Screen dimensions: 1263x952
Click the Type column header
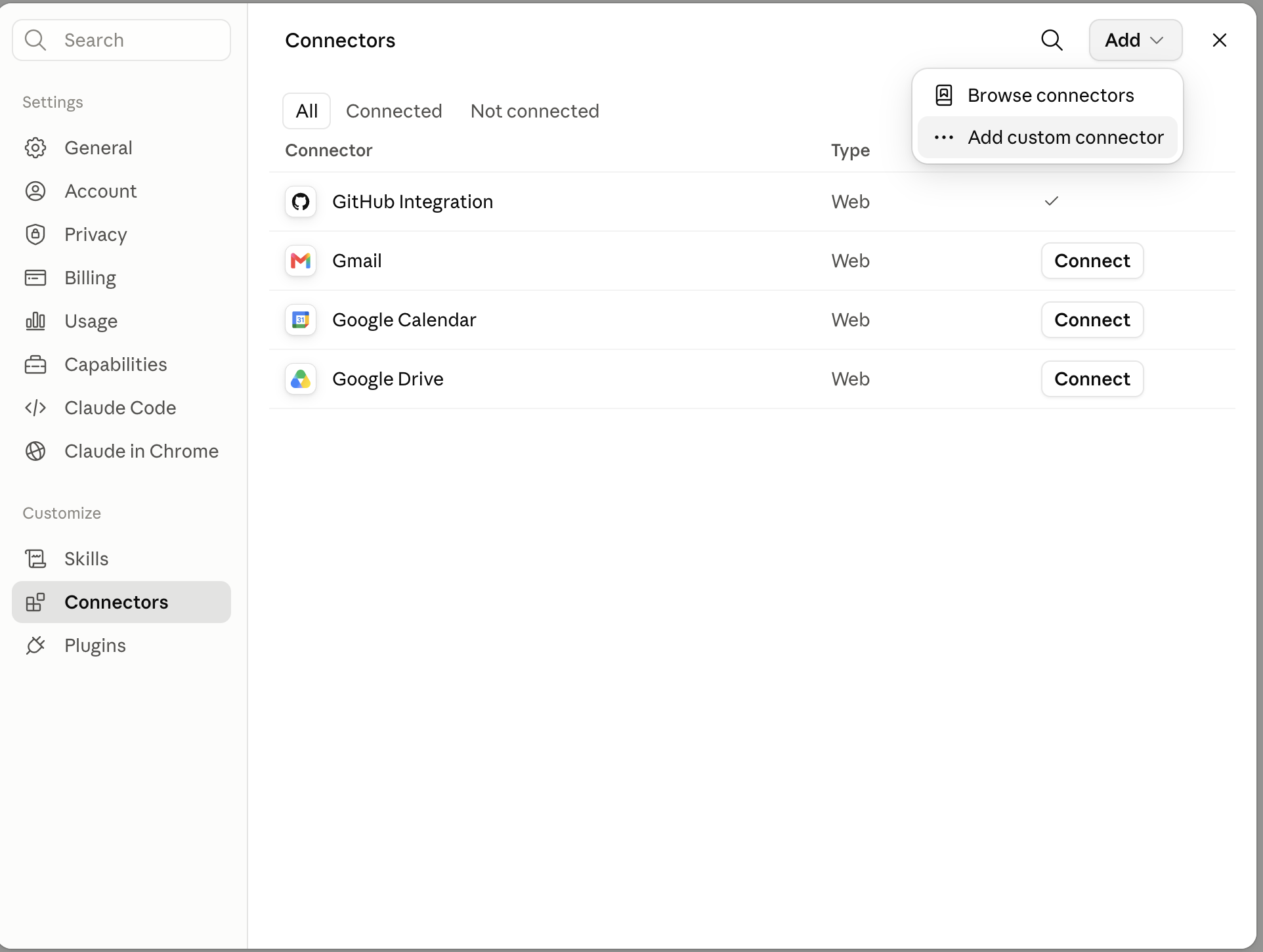850,150
